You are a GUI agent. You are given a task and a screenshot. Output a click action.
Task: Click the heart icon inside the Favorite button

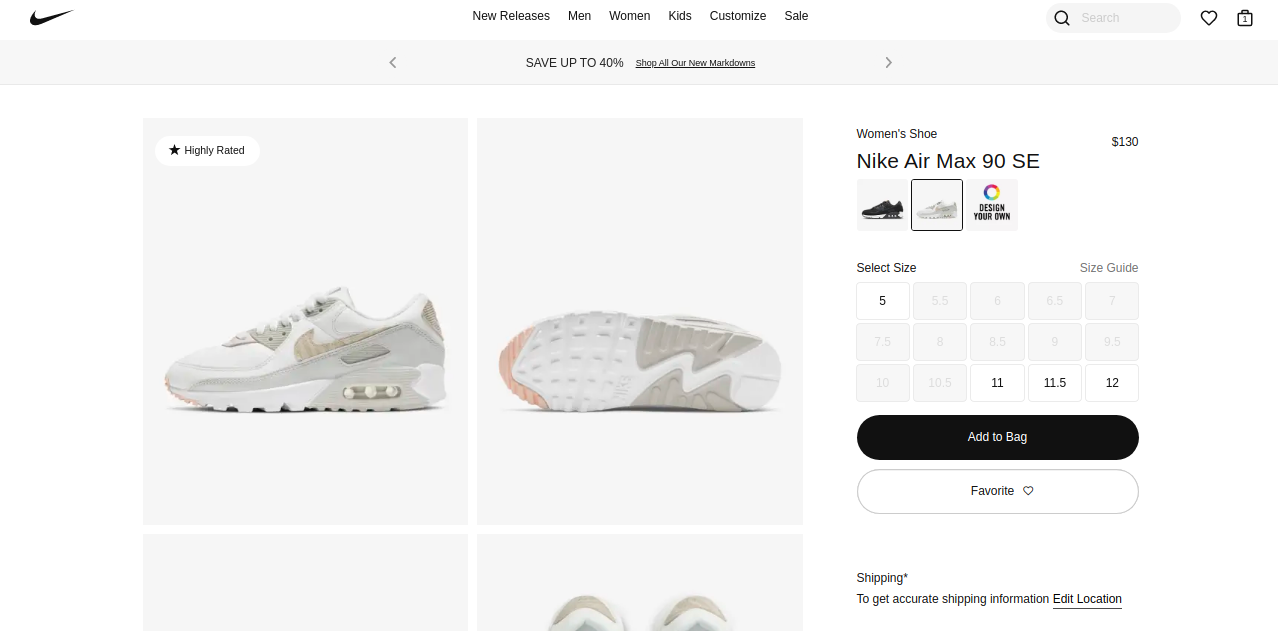click(1027, 490)
